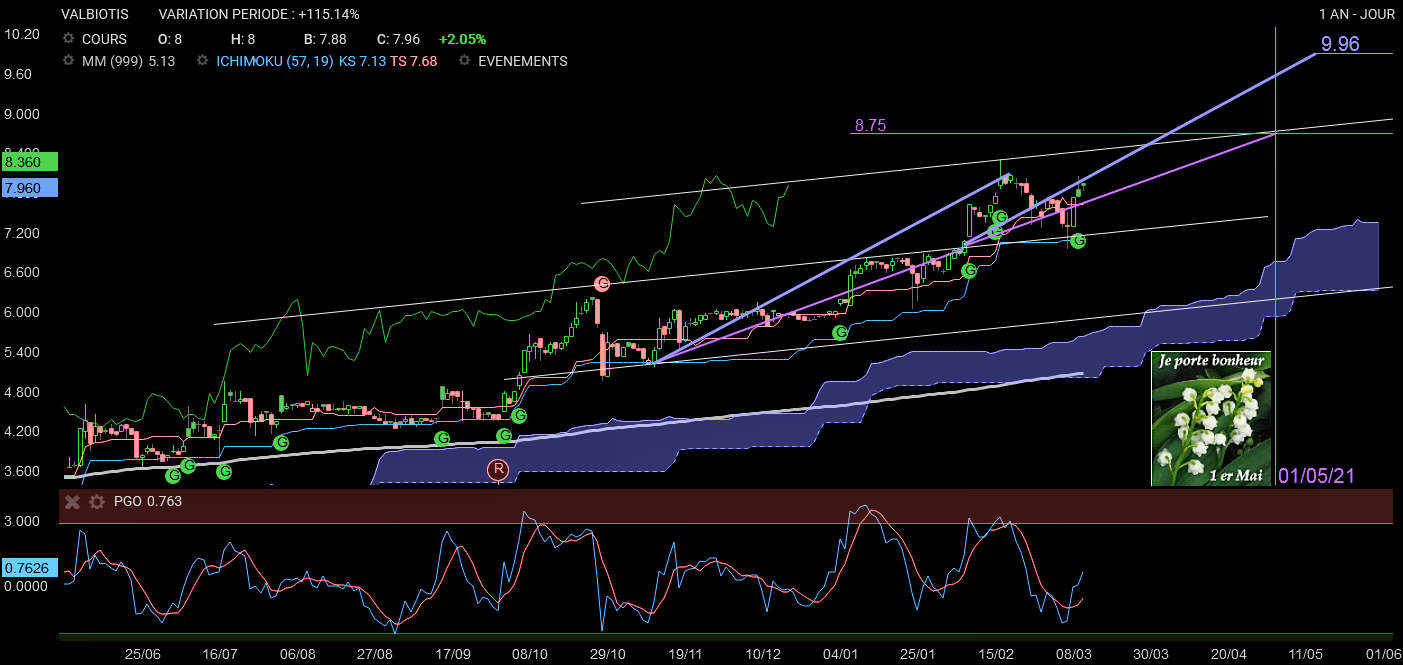Image resolution: width=1403 pixels, height=665 pixels.
Task: Click the 9.96 target price annotation
Action: pyautogui.click(x=1340, y=44)
